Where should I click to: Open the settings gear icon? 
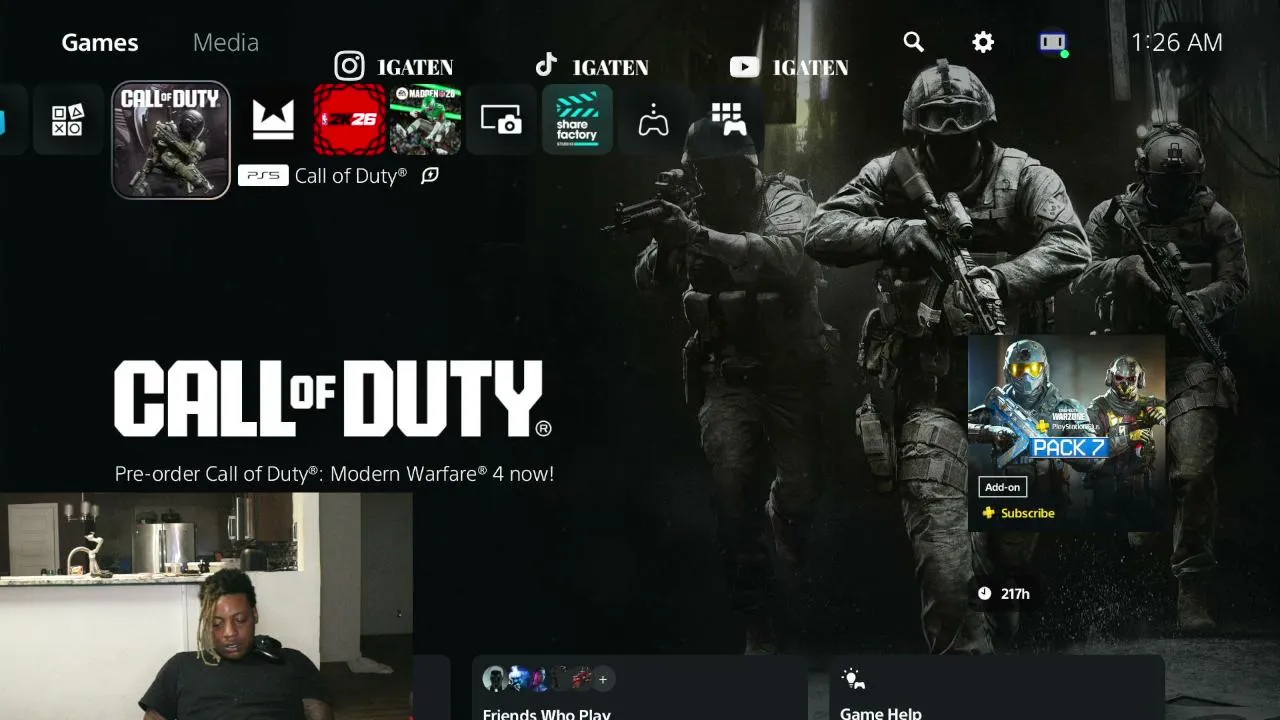[x=983, y=42]
